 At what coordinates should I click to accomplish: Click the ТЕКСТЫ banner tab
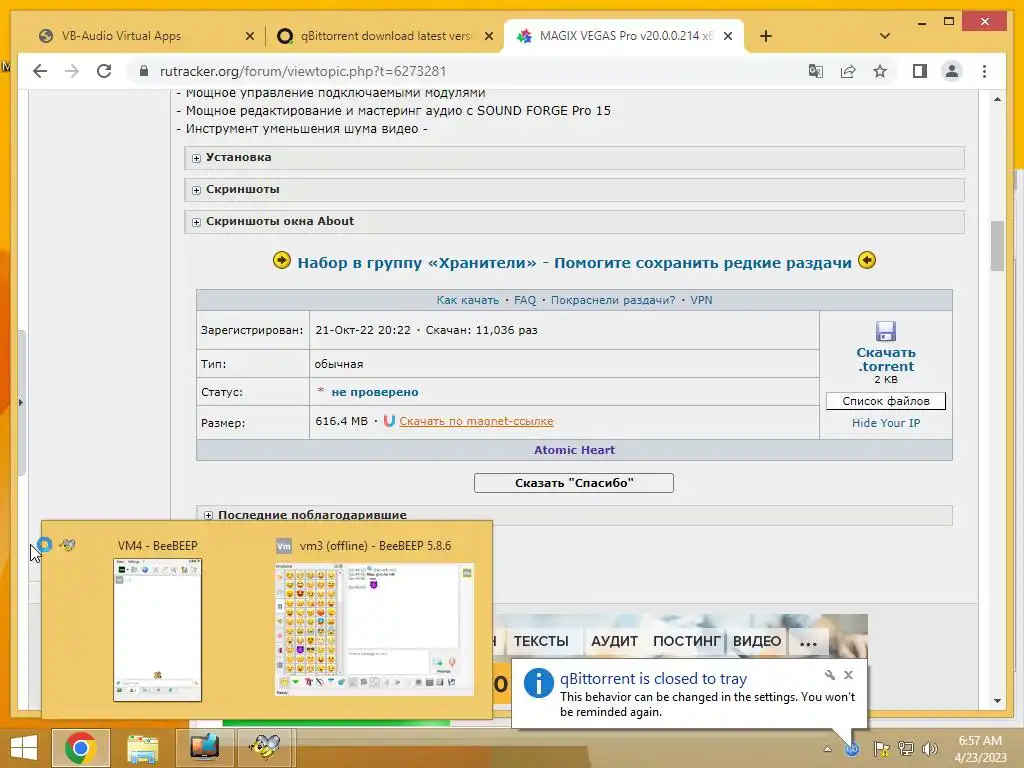[541, 641]
